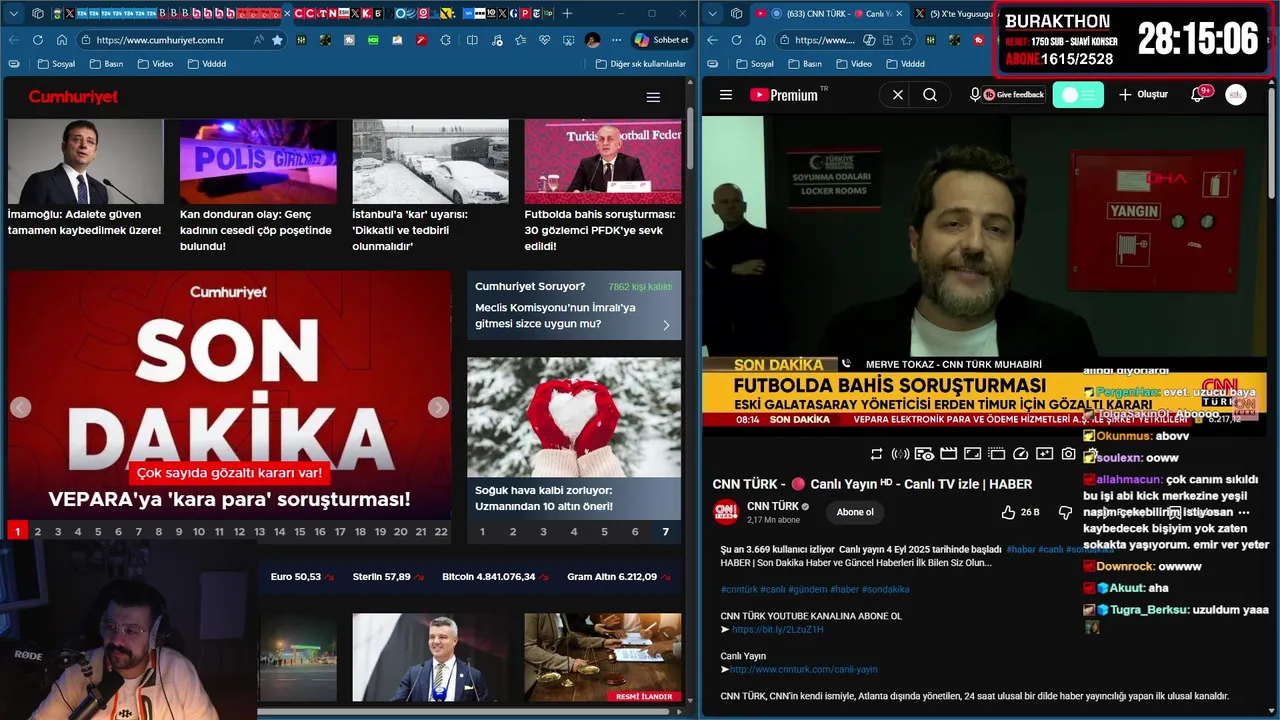
Task: Click the clapperboard icon below video
Action: click(948, 454)
